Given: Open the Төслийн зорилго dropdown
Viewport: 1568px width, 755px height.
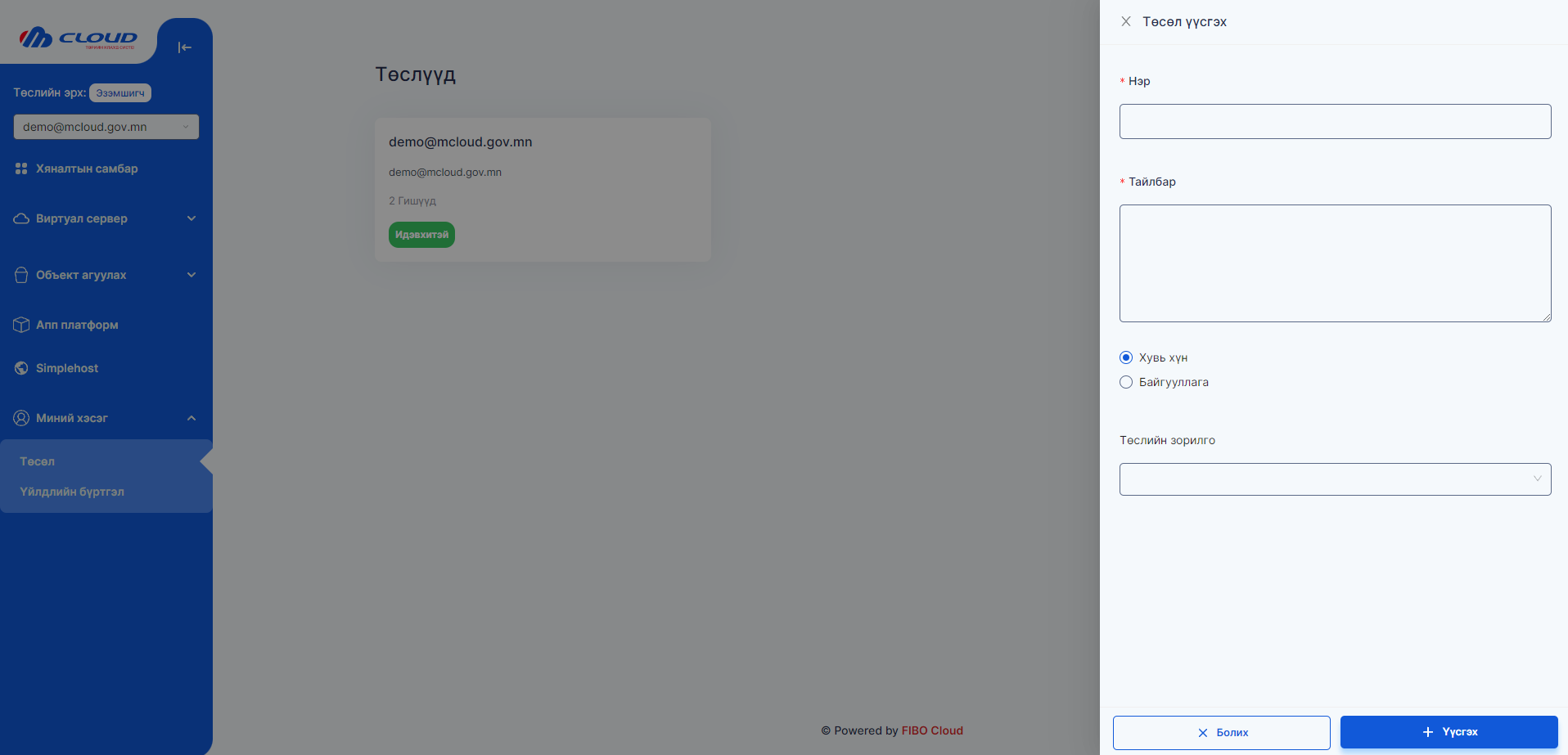Looking at the screenshot, I should [x=1335, y=479].
